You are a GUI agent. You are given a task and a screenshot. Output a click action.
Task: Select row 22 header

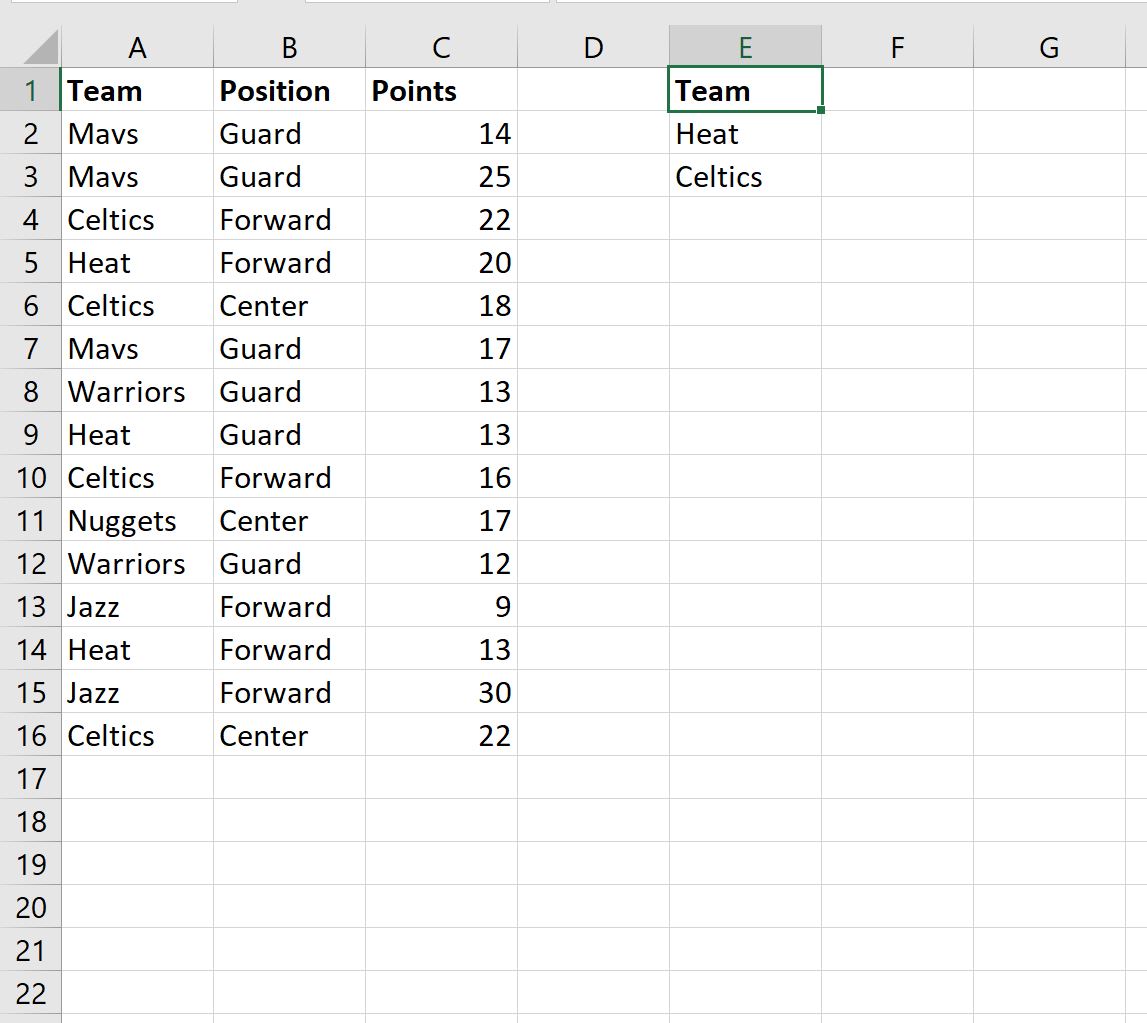[x=31, y=994]
